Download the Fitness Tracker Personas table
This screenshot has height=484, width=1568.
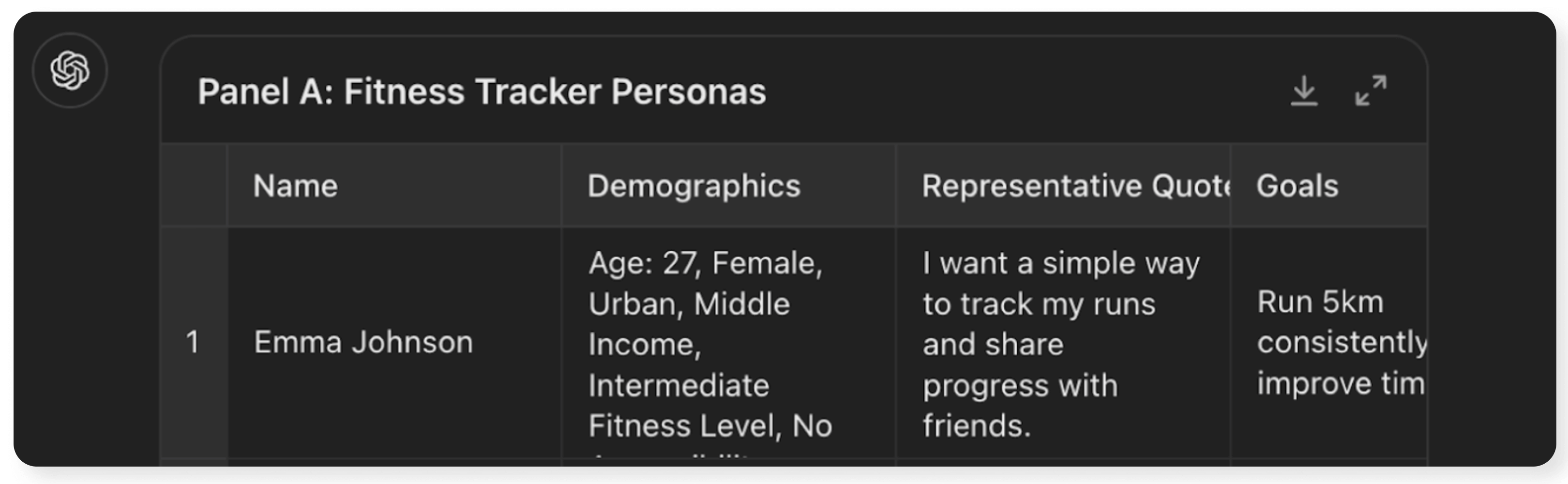(1304, 91)
